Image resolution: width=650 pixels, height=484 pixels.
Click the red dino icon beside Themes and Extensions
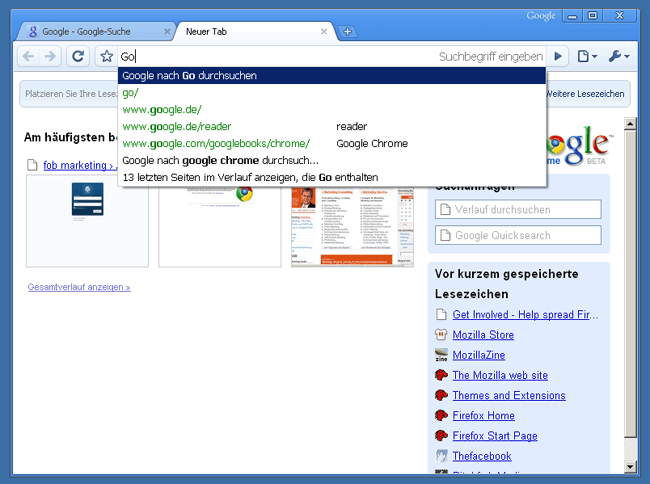[x=441, y=395]
